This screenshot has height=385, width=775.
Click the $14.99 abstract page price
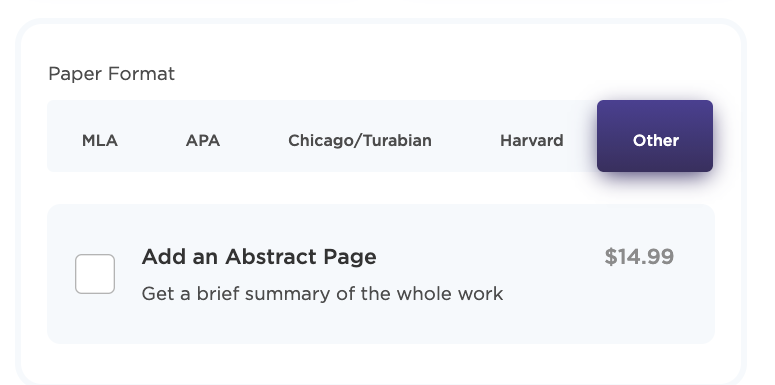[639, 257]
